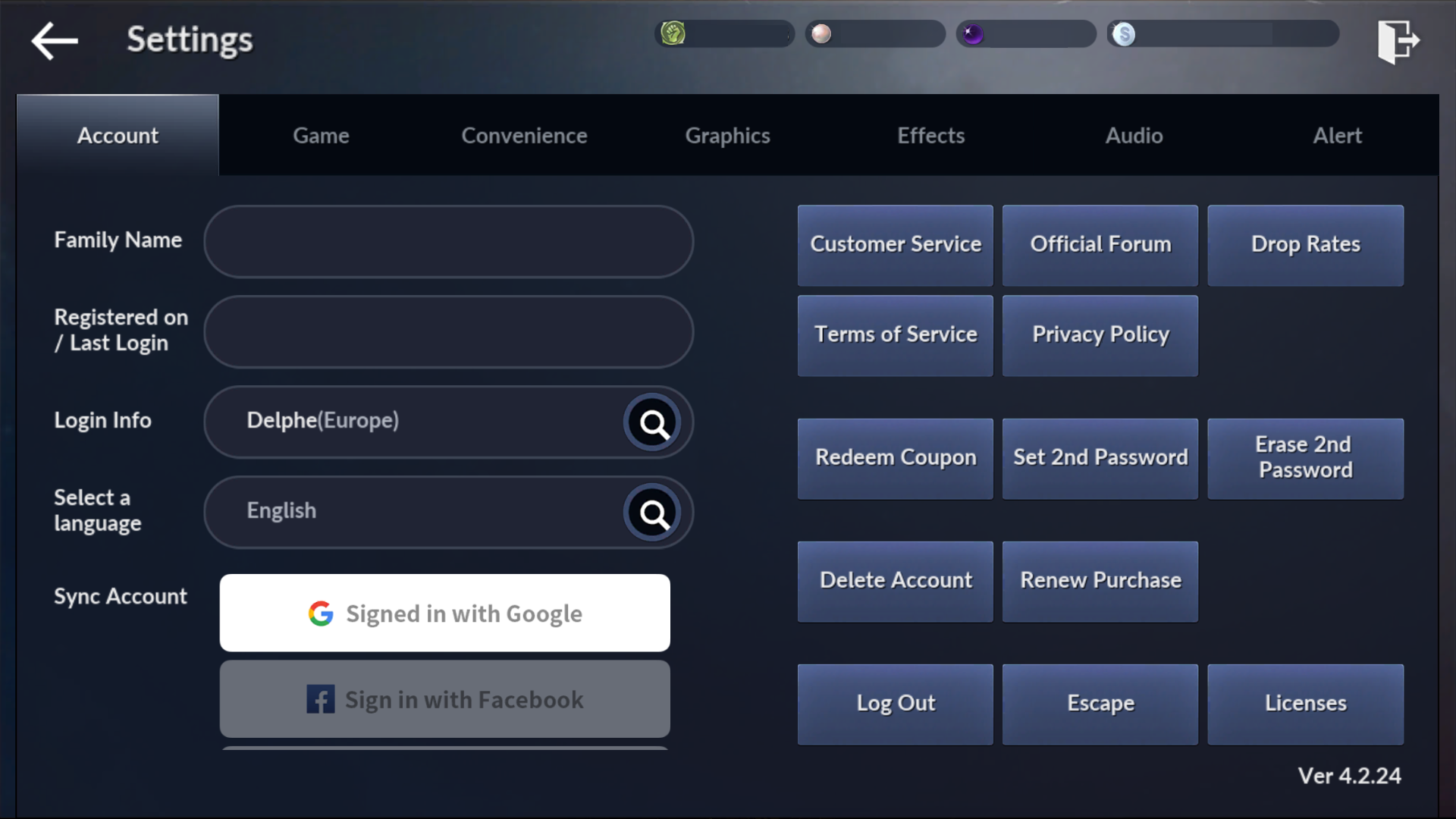1456x819 pixels.
Task: Open the English language selector
Action: click(x=448, y=512)
